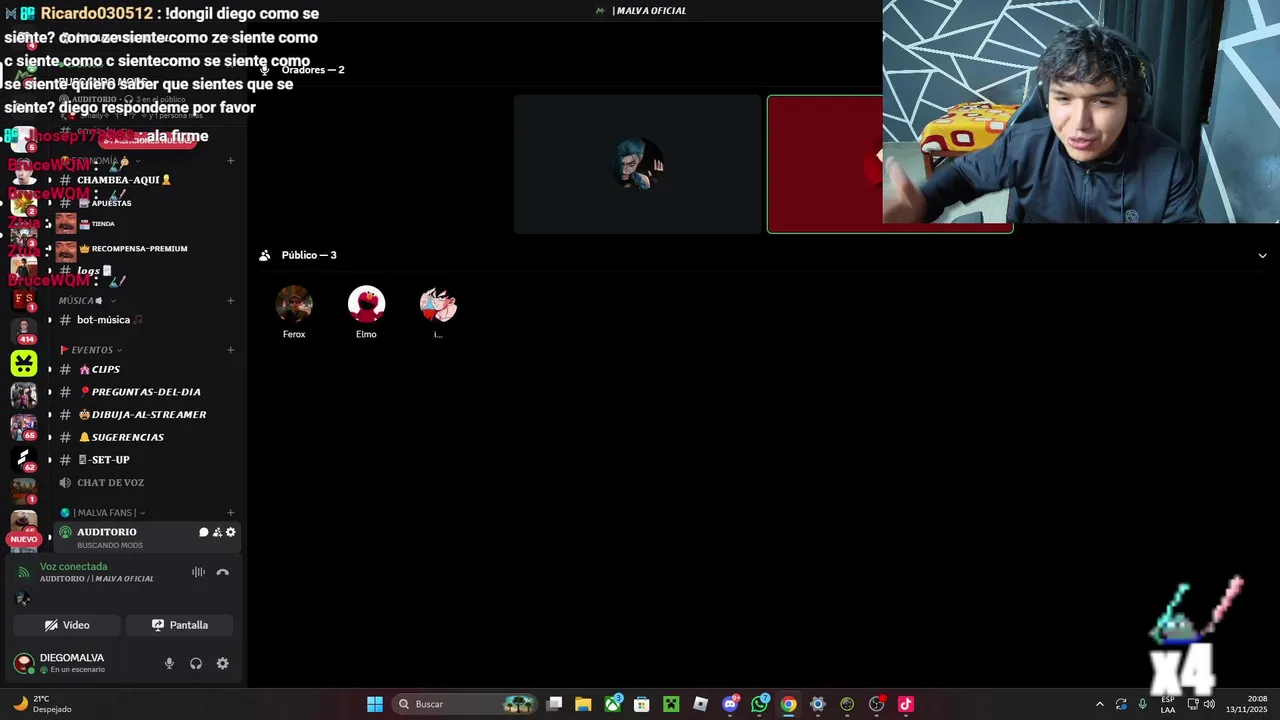Click the Buscar taskbar search box
Image resolution: width=1280 pixels, height=720 pixels.
[465, 704]
